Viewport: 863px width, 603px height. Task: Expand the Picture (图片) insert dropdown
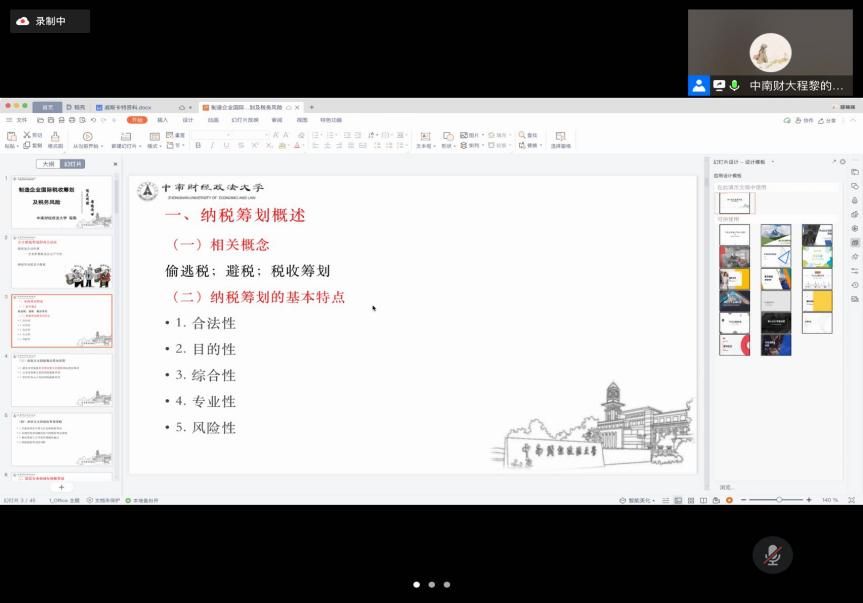pyautogui.click(x=485, y=135)
